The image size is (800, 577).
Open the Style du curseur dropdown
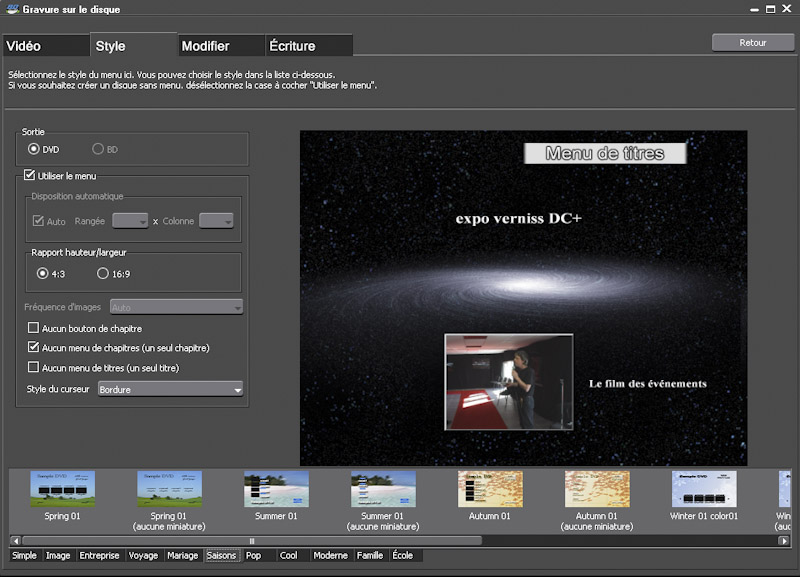pyautogui.click(x=170, y=389)
